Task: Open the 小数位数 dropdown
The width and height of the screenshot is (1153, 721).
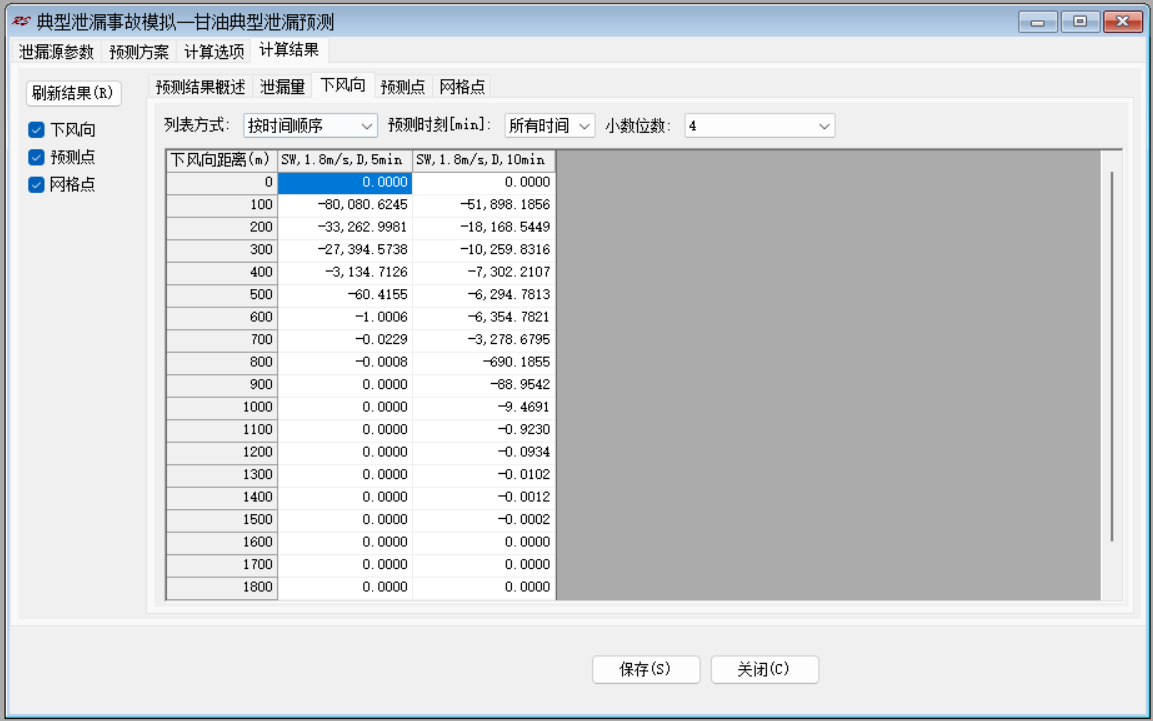Action: coord(759,126)
